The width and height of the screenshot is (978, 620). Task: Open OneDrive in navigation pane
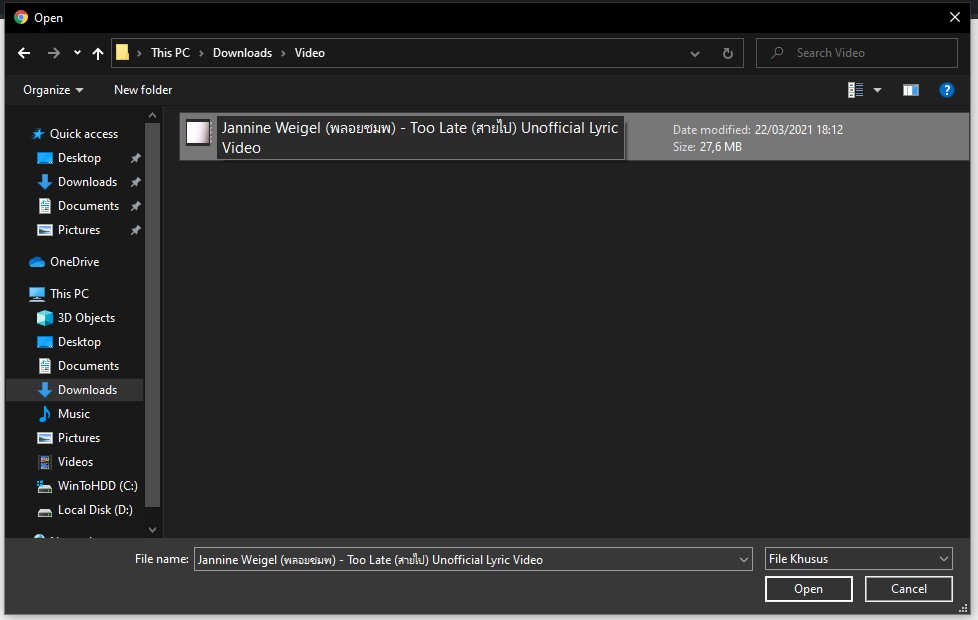pyautogui.click(x=64, y=262)
